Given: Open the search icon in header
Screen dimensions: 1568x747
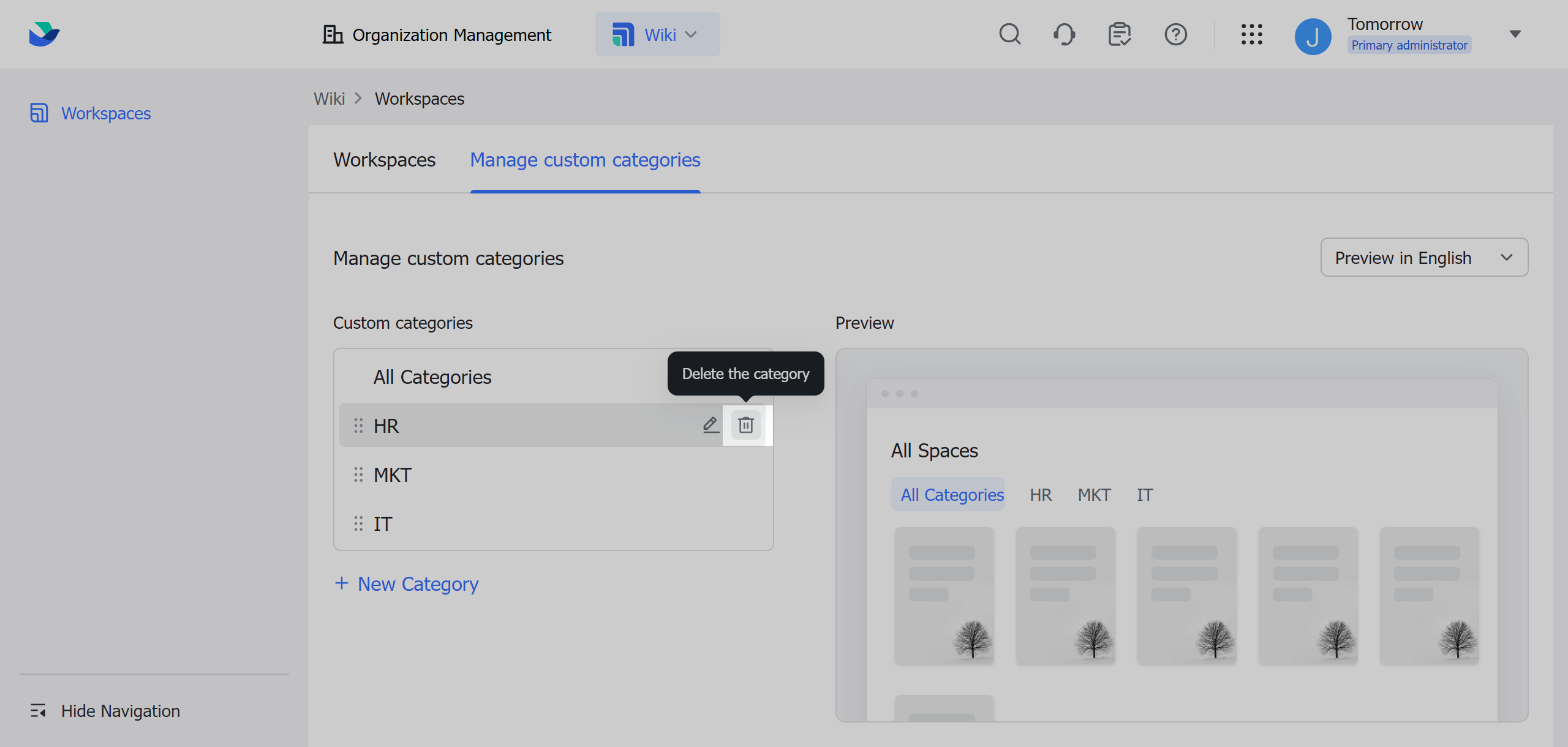Looking at the screenshot, I should [x=1010, y=34].
